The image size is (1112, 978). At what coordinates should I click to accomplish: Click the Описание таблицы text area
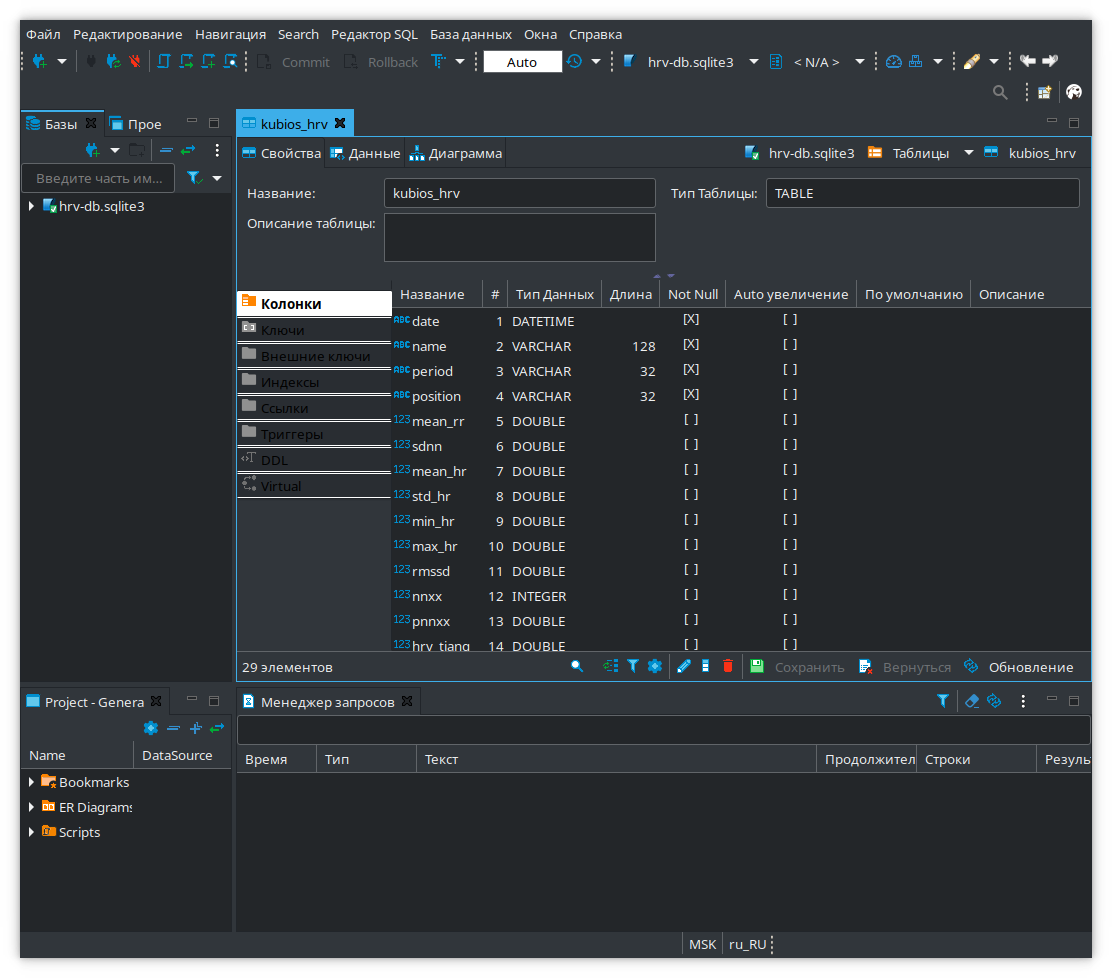pyautogui.click(x=520, y=238)
